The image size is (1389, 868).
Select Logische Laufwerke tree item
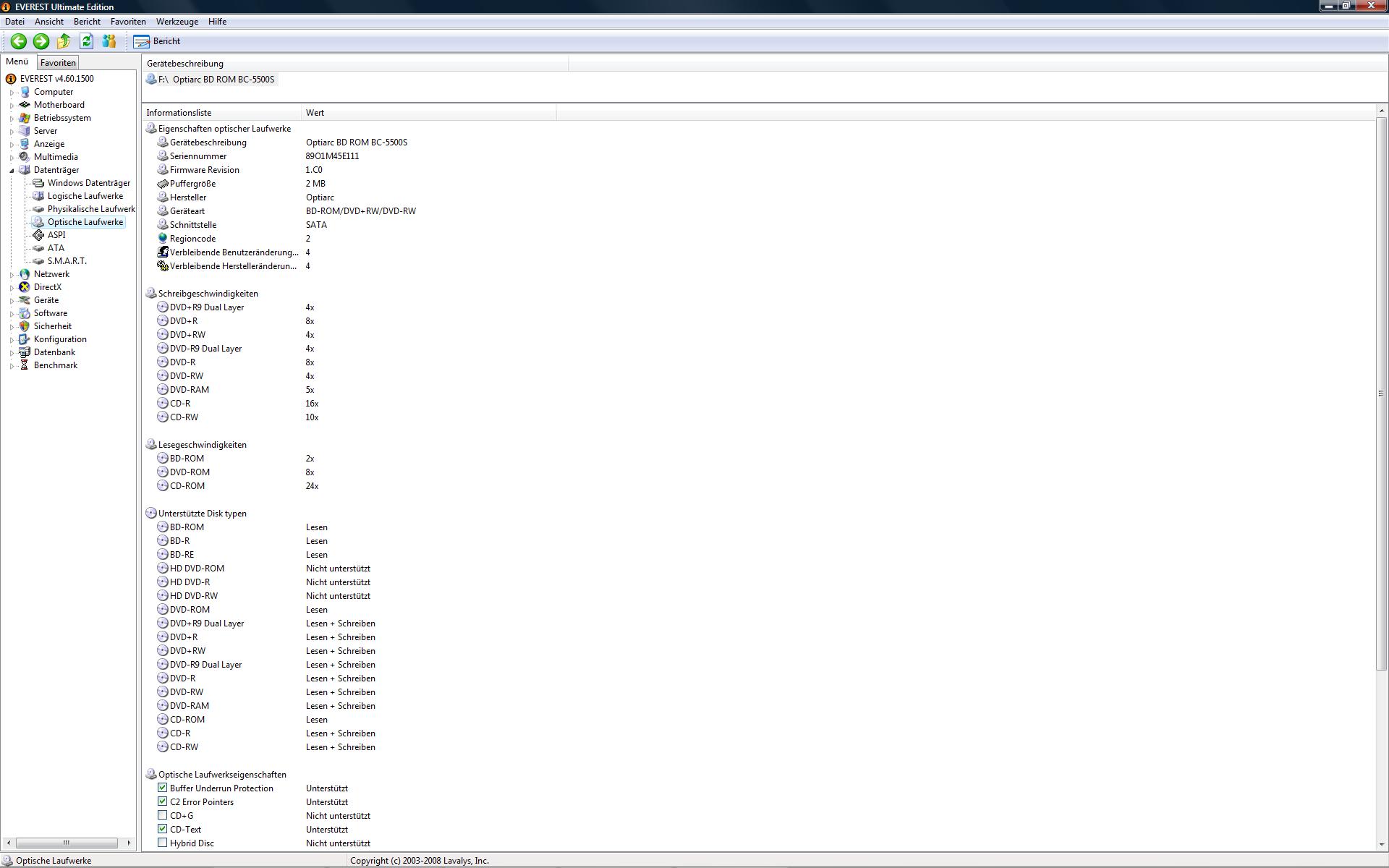point(85,196)
